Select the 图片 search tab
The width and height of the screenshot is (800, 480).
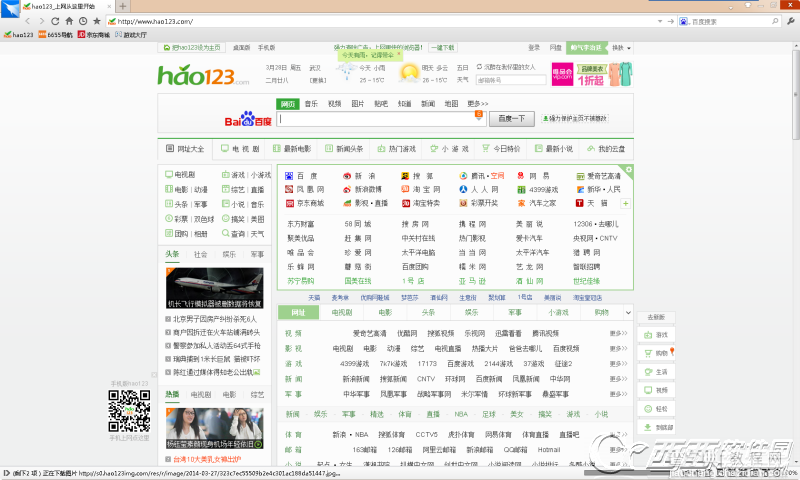pyautogui.click(x=358, y=104)
